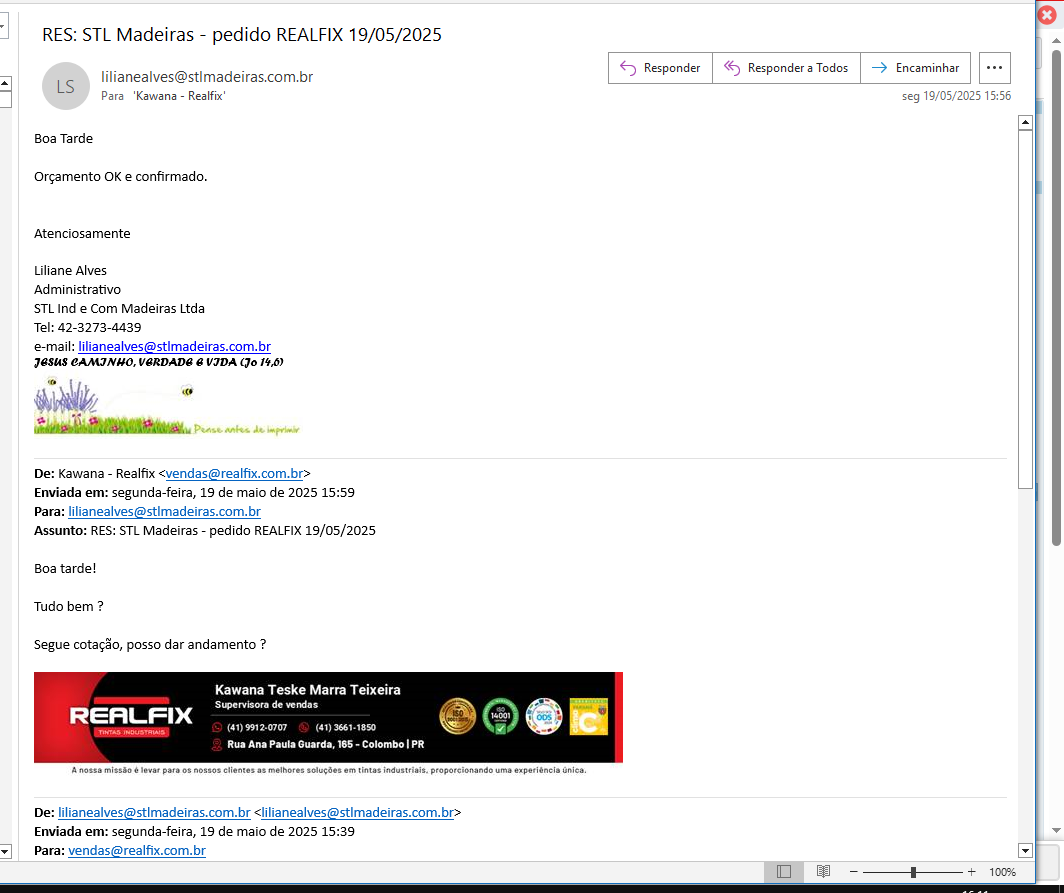Open zoom dialog via 100% label
This screenshot has height=893, width=1064.
click(1002, 872)
